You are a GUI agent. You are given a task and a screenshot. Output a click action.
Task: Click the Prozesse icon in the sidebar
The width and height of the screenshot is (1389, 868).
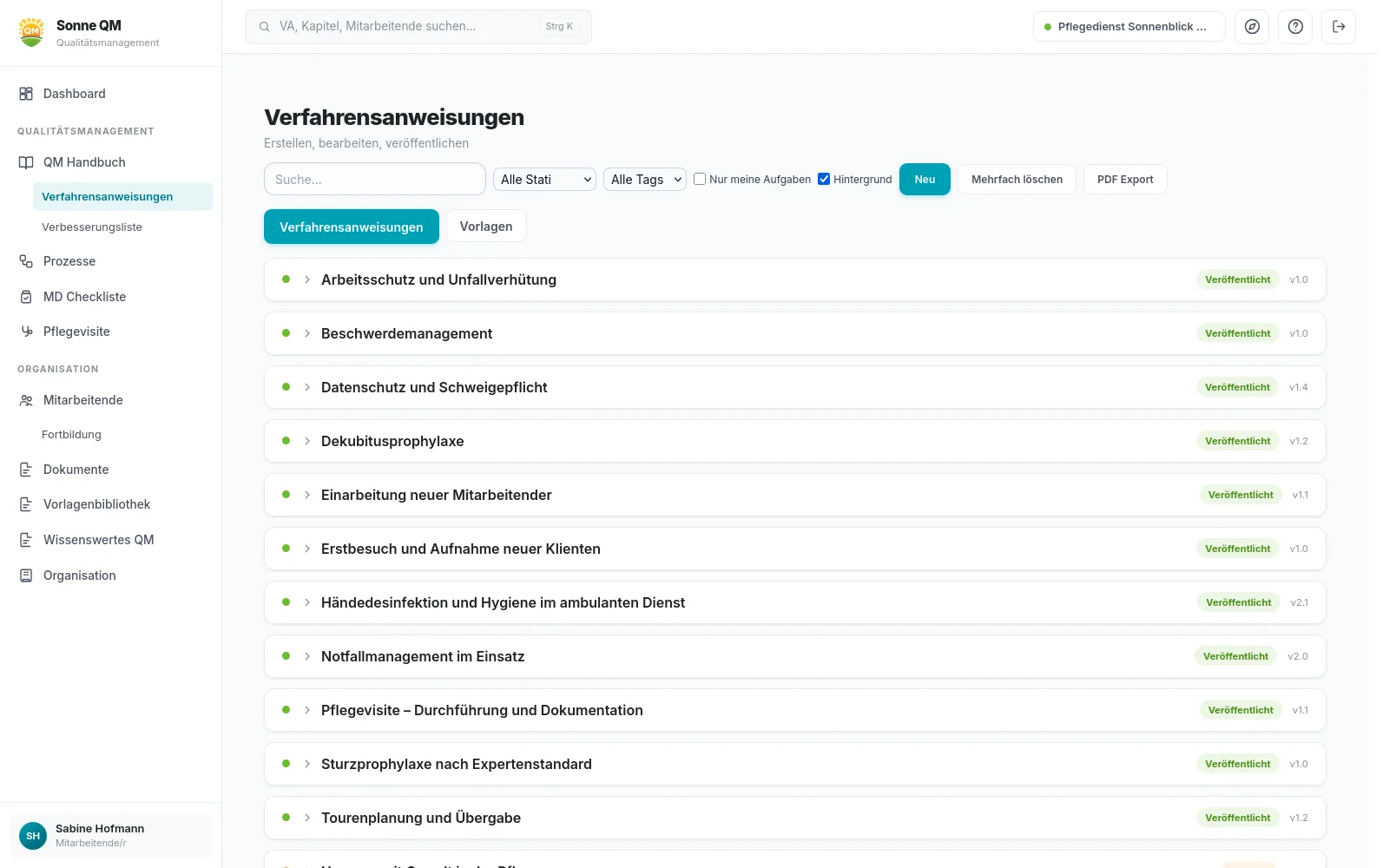click(26, 261)
